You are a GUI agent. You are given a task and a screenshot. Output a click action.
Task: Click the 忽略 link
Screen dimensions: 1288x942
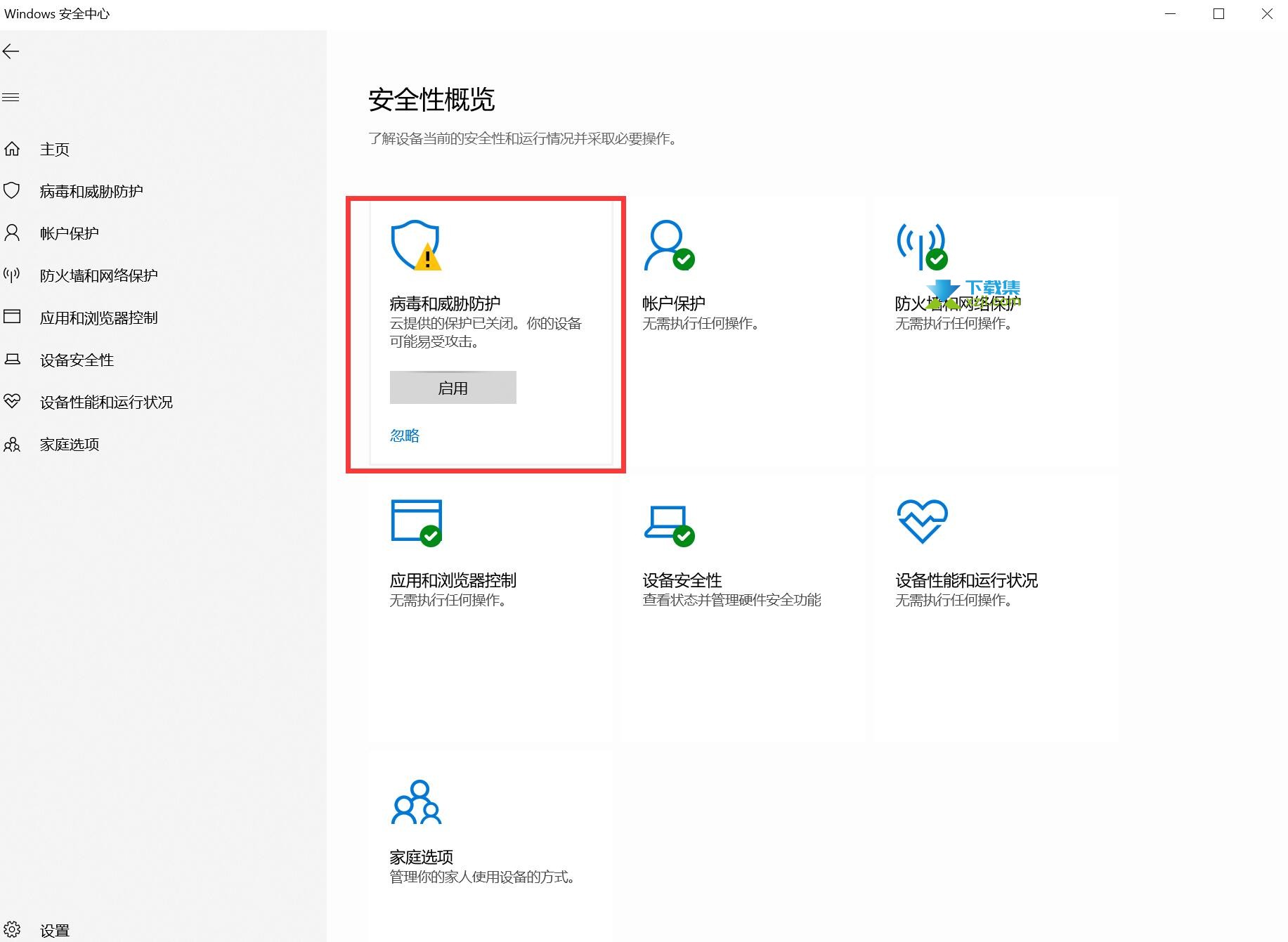click(405, 436)
